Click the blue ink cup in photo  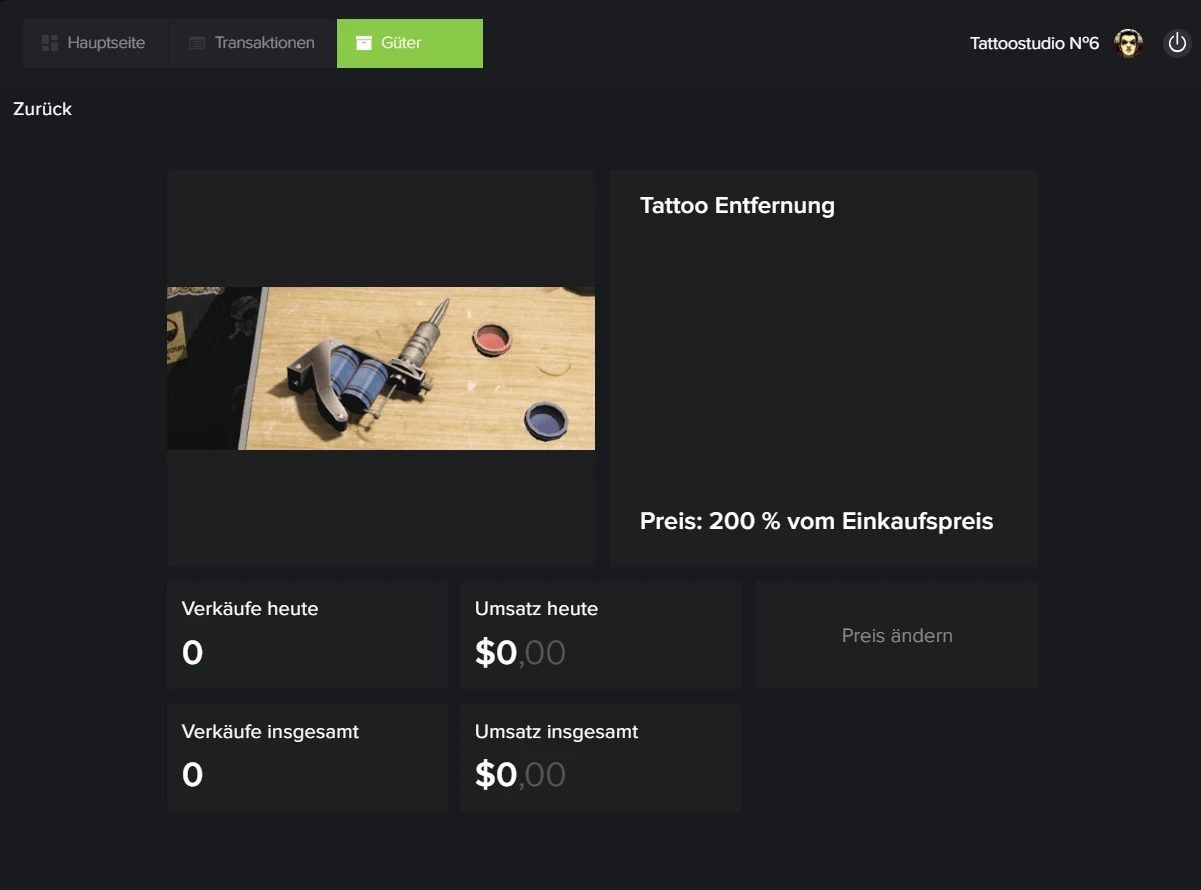click(546, 418)
